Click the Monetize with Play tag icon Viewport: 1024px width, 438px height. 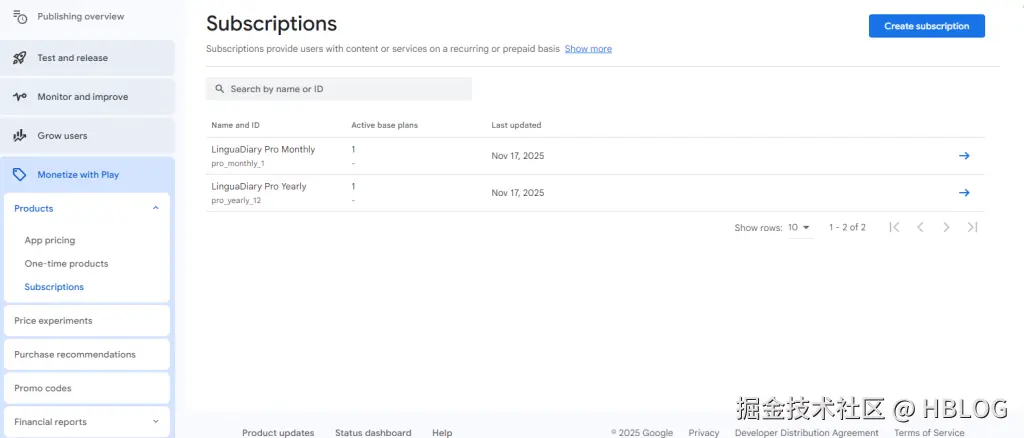coord(19,174)
